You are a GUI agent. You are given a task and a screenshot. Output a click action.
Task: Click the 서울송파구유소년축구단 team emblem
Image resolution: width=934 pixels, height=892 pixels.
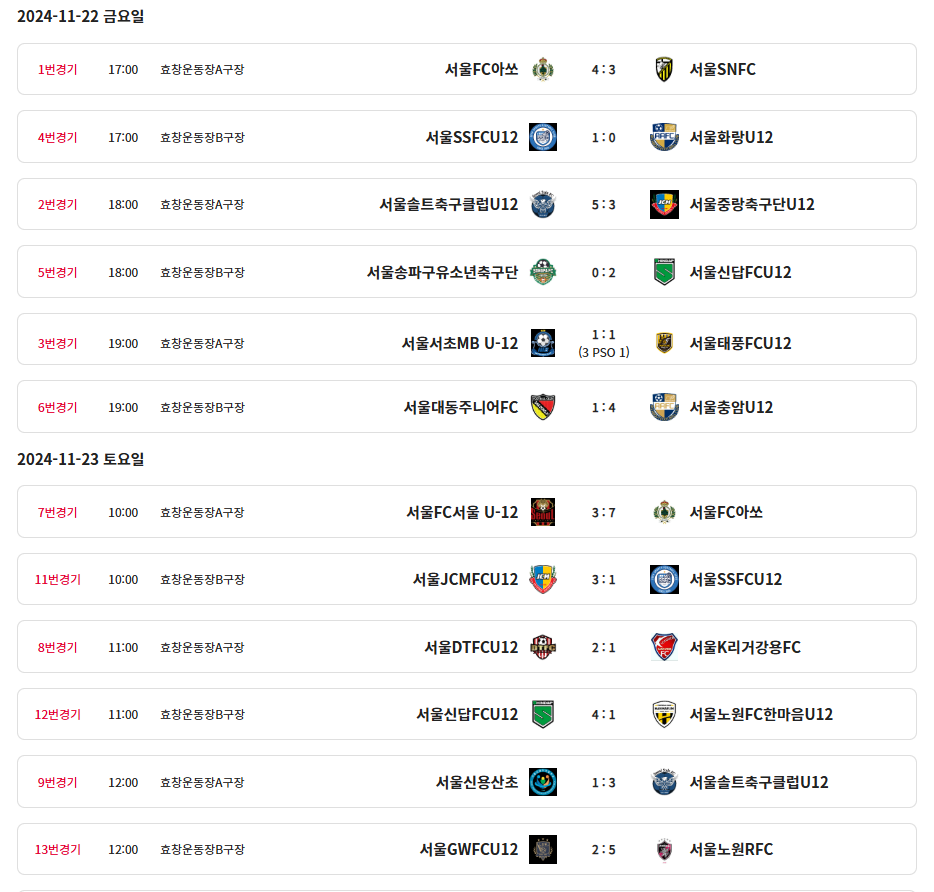click(543, 272)
